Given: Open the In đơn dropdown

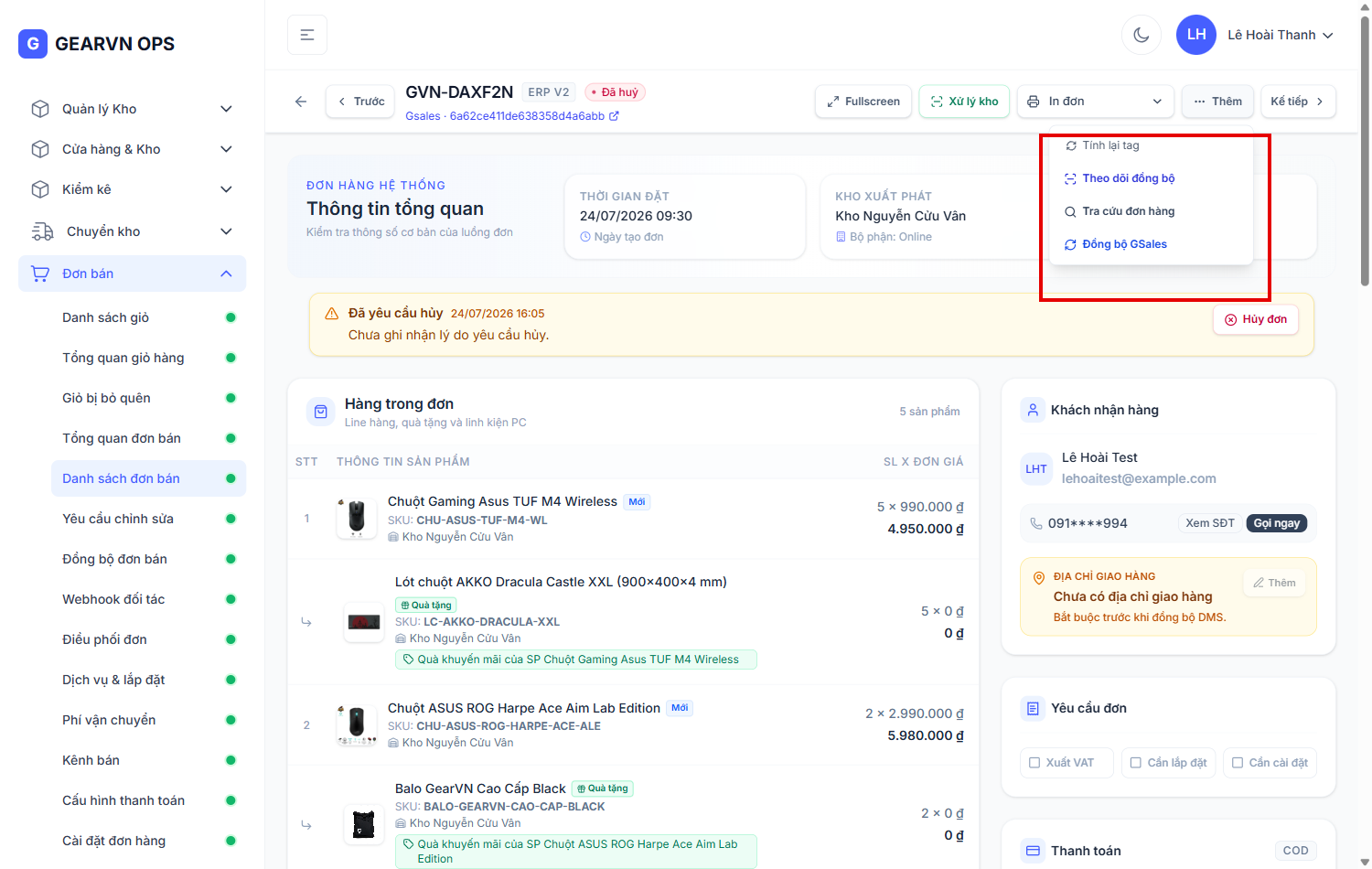Looking at the screenshot, I should pyautogui.click(x=1095, y=102).
